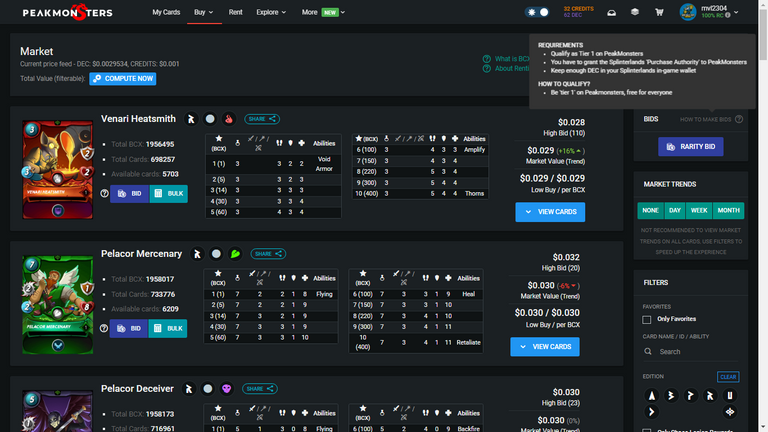Click BULK for Venari Heatsmith

tap(168, 193)
